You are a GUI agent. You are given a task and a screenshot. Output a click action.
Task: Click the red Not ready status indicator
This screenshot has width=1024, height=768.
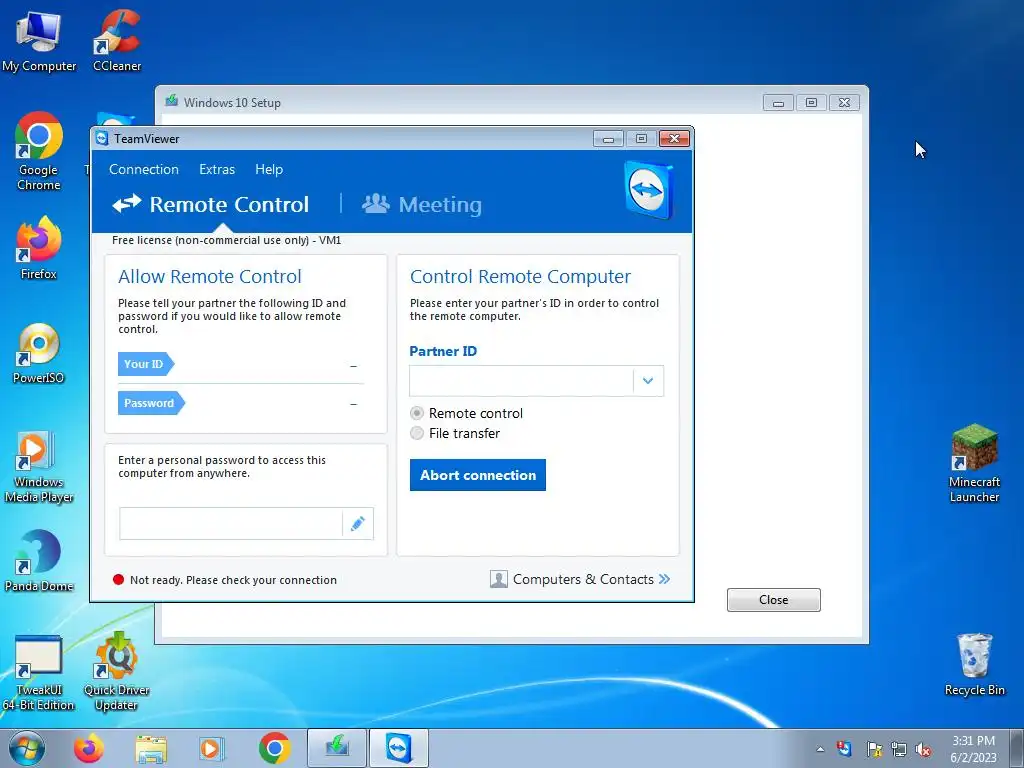[x=118, y=579]
